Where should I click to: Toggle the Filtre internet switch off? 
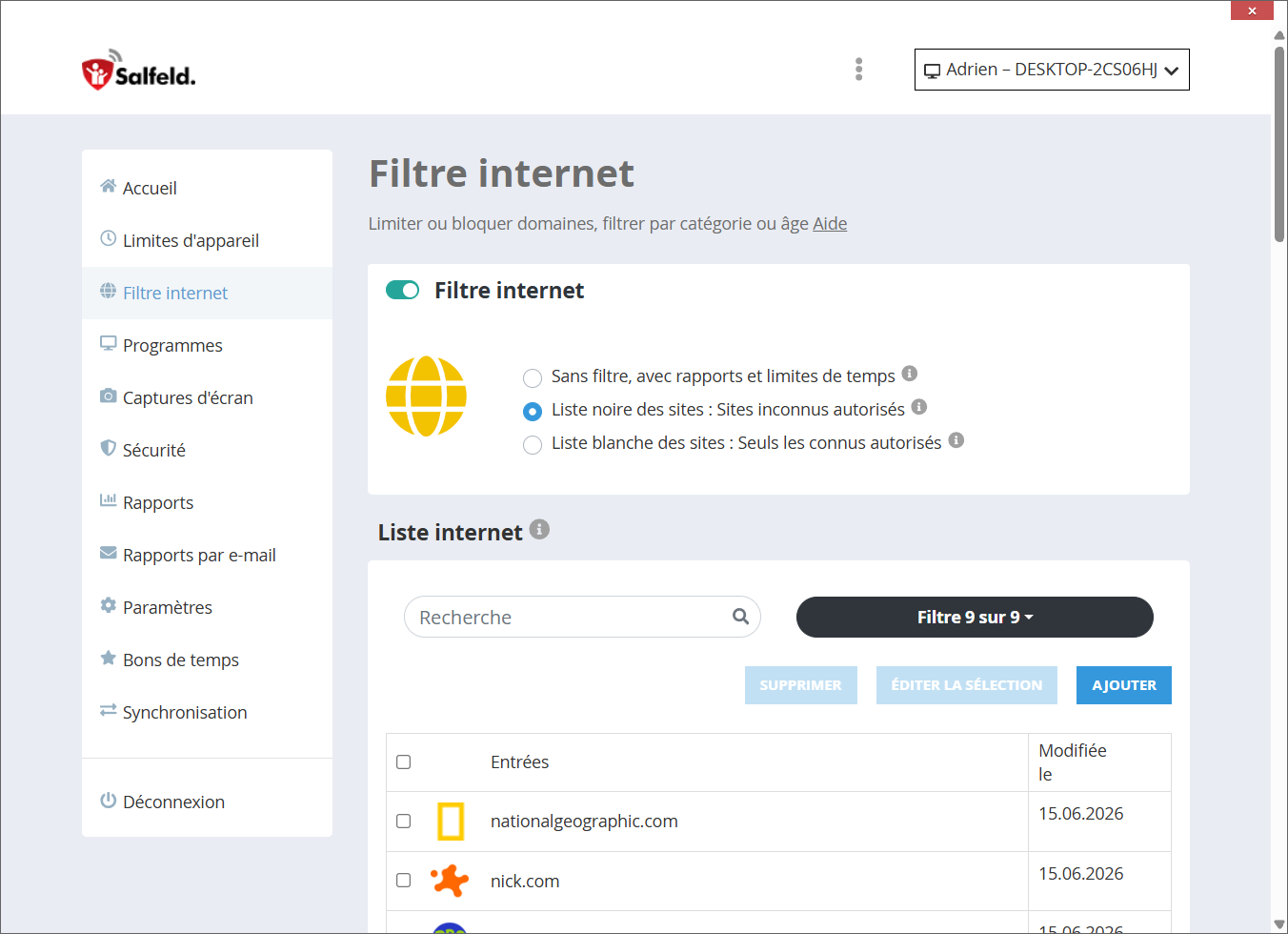click(x=402, y=290)
